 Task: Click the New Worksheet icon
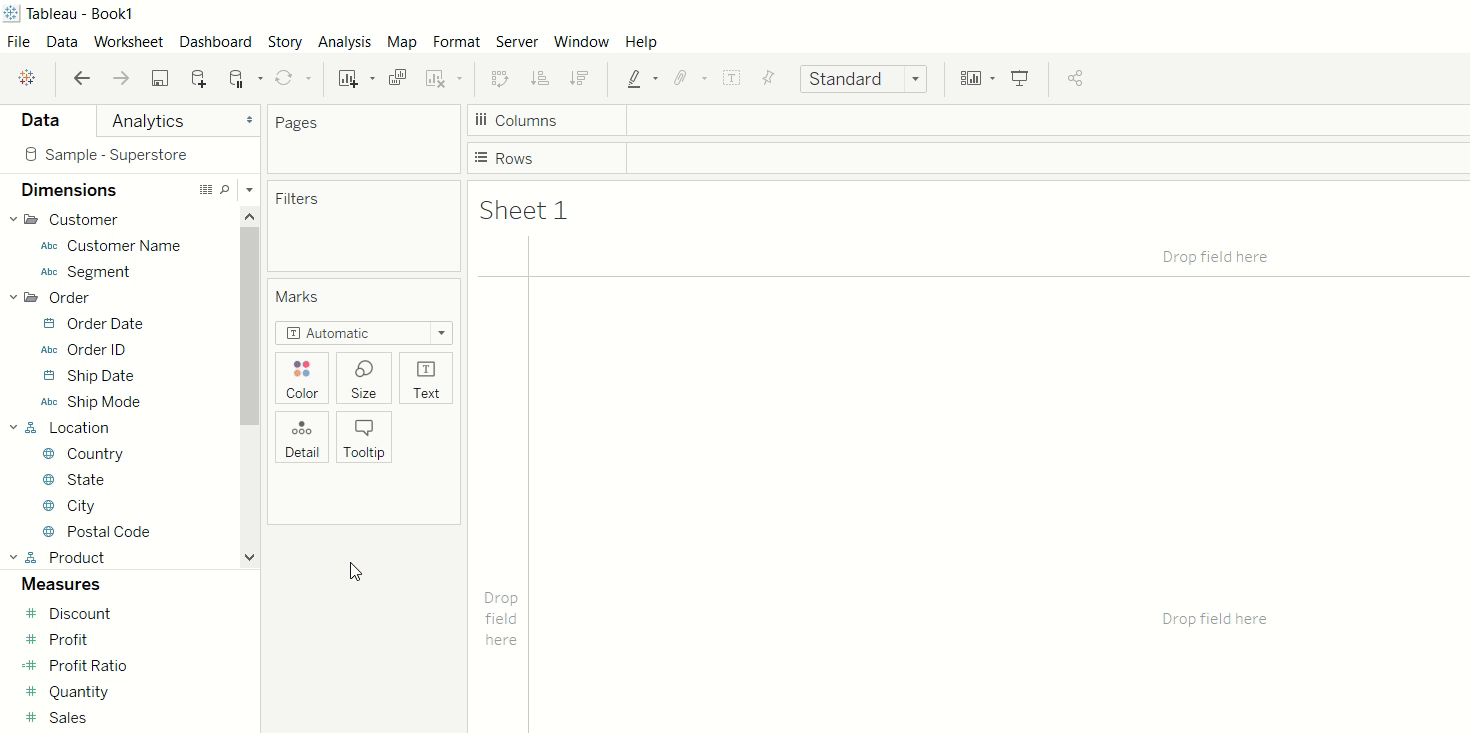(348, 78)
